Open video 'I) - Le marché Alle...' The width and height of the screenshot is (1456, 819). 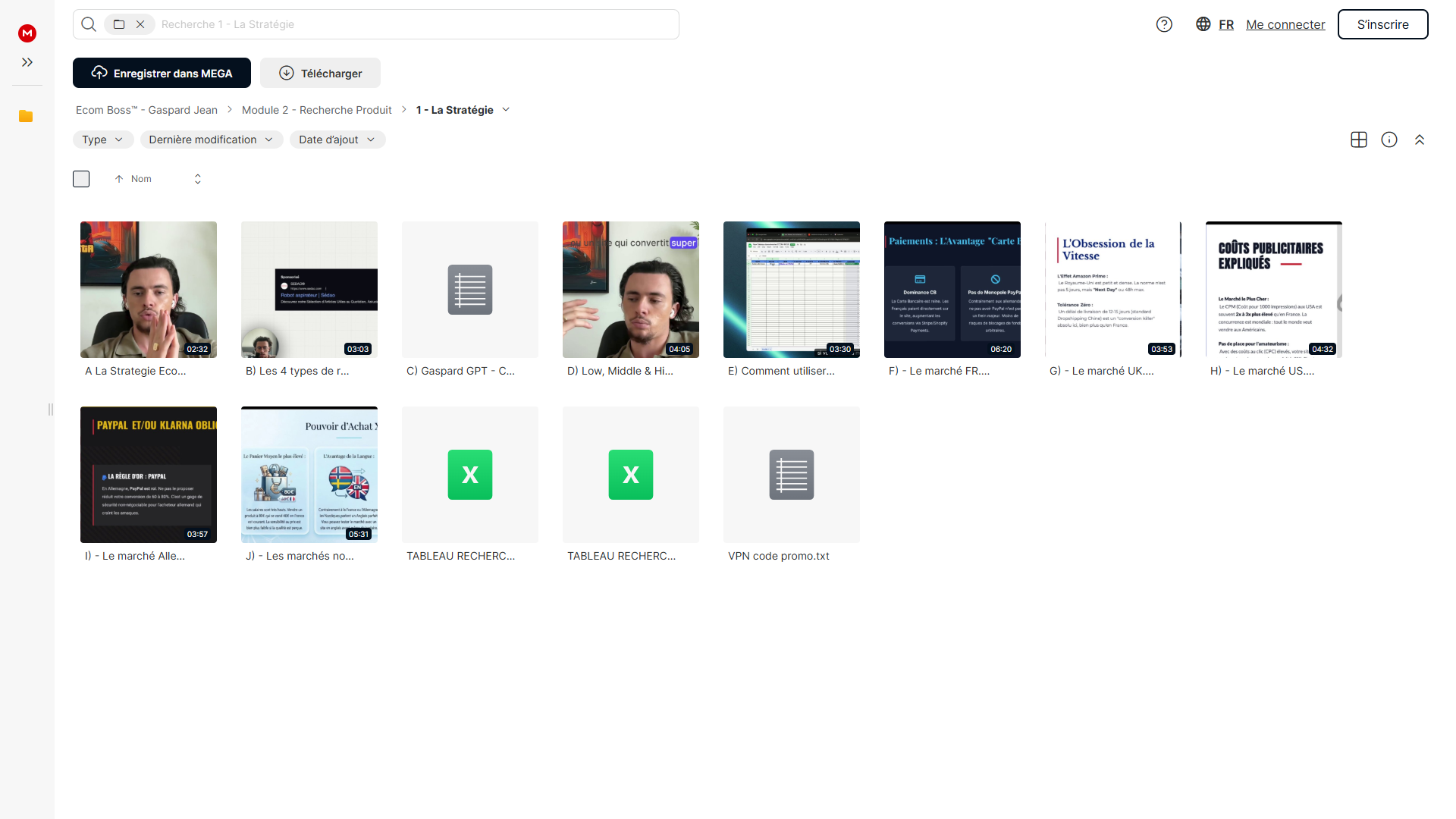click(149, 475)
